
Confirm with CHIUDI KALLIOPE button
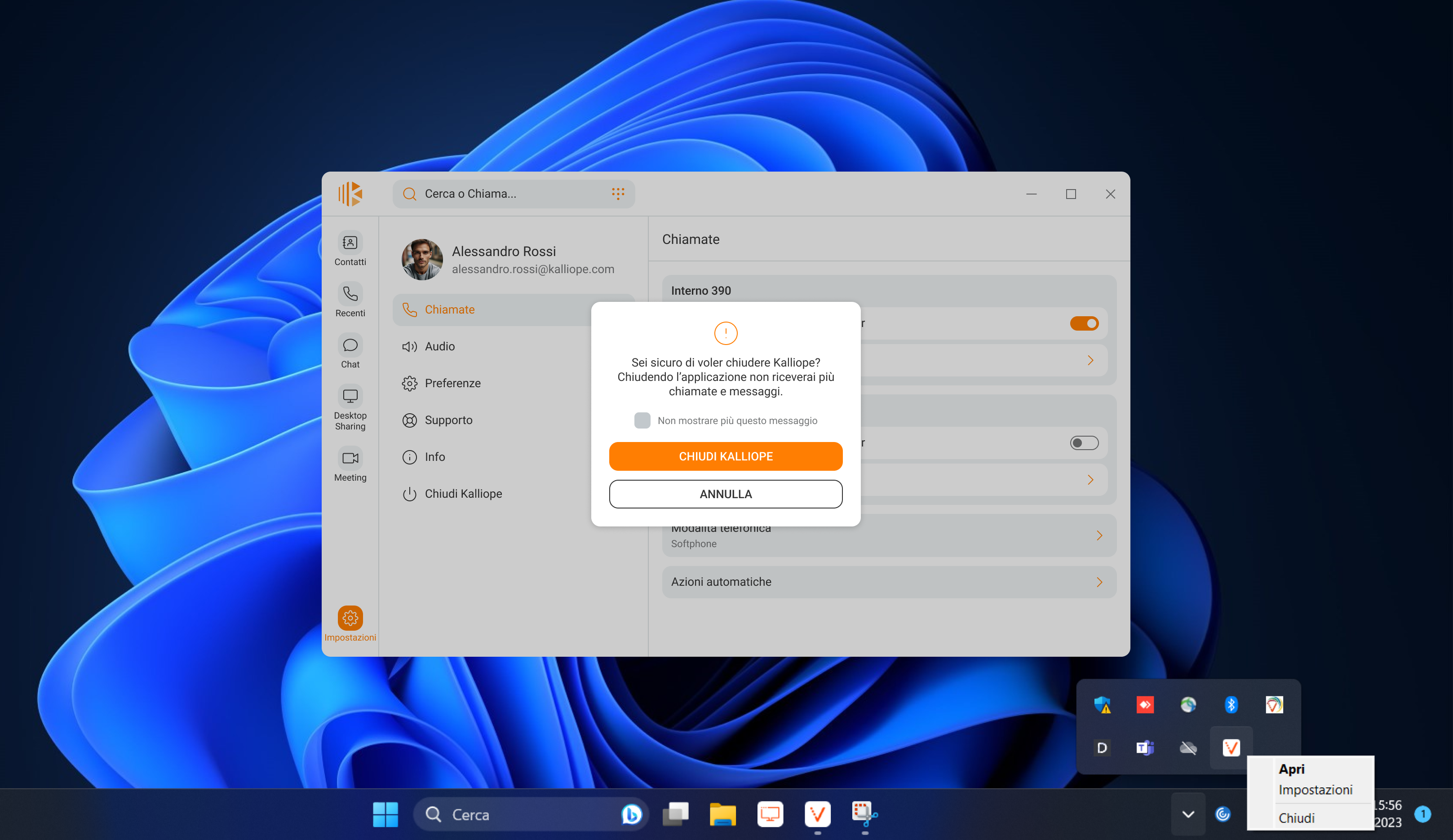(x=725, y=456)
